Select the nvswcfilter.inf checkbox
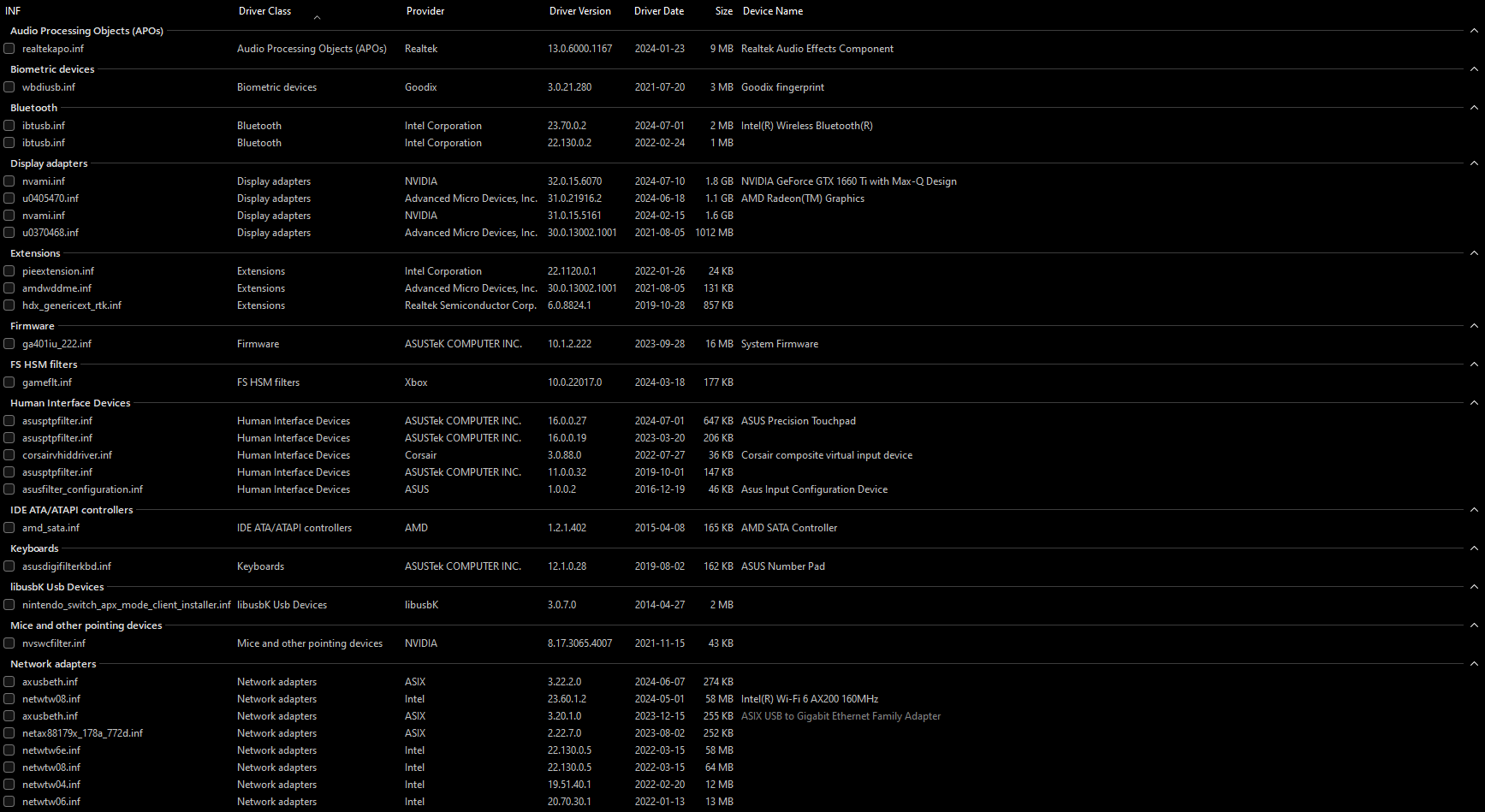This screenshot has height=812, width=1485. click(9, 643)
